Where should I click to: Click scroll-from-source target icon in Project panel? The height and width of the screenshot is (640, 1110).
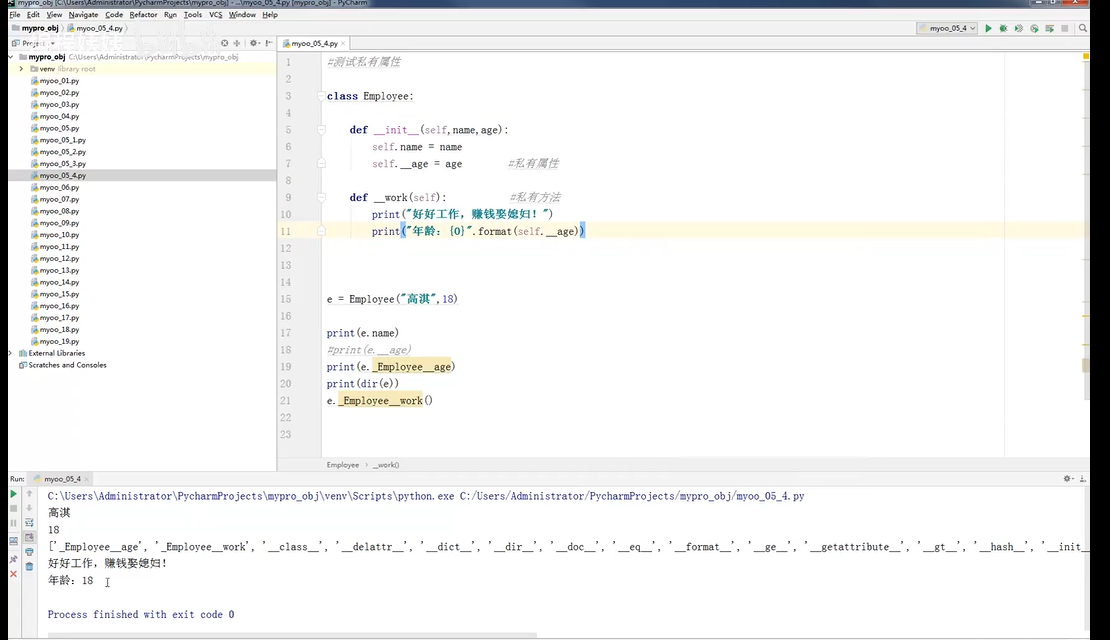pyautogui.click(x=224, y=43)
